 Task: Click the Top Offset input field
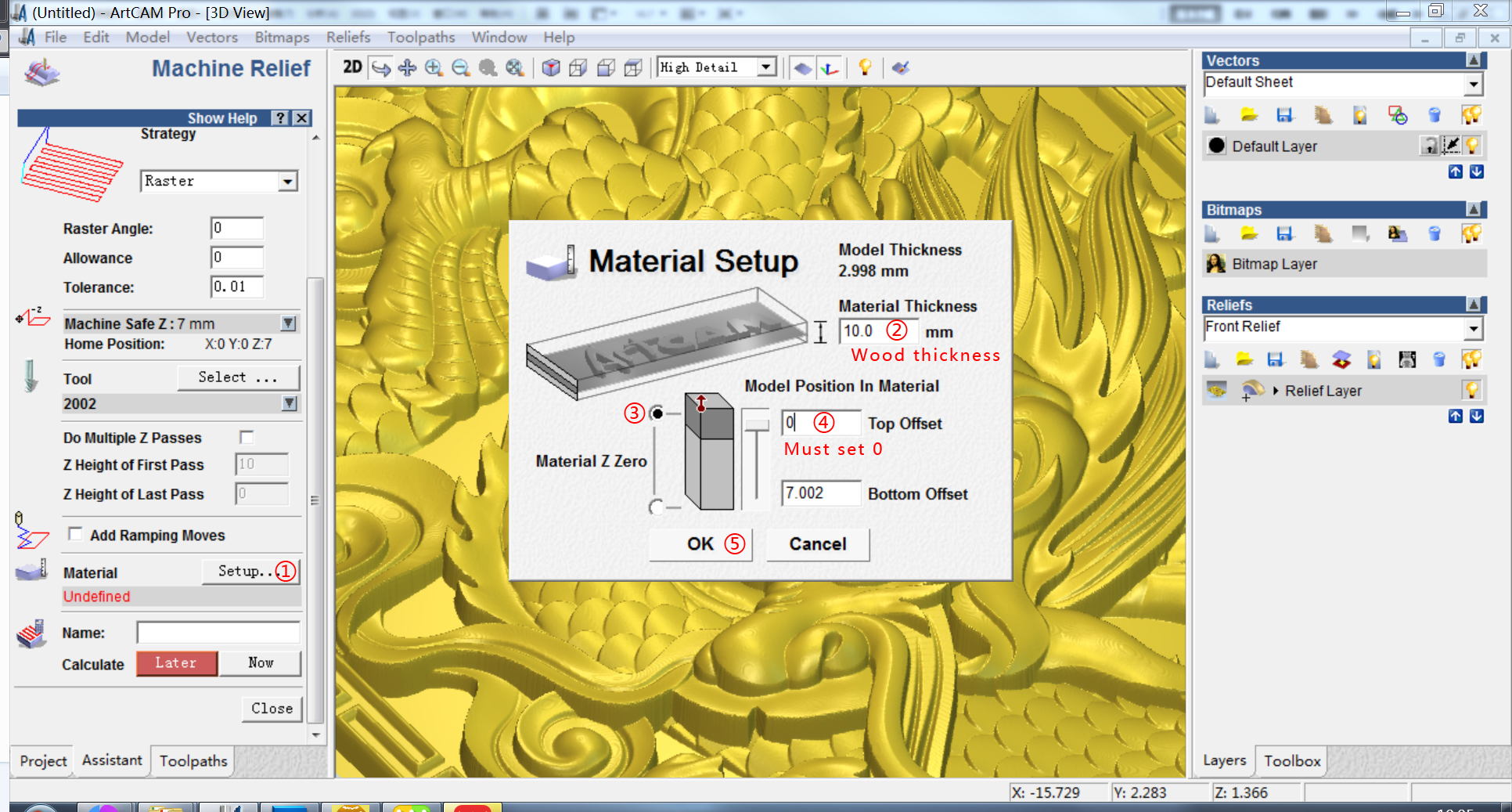click(x=821, y=423)
